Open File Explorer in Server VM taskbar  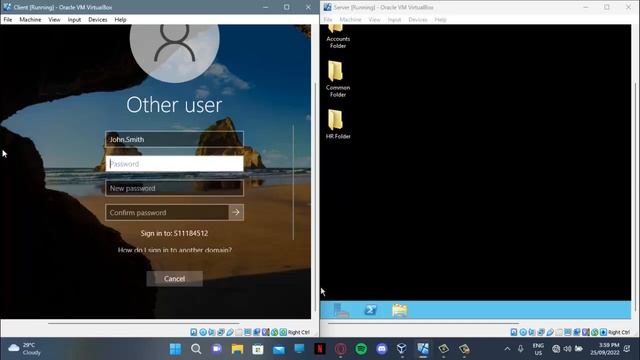[400, 310]
